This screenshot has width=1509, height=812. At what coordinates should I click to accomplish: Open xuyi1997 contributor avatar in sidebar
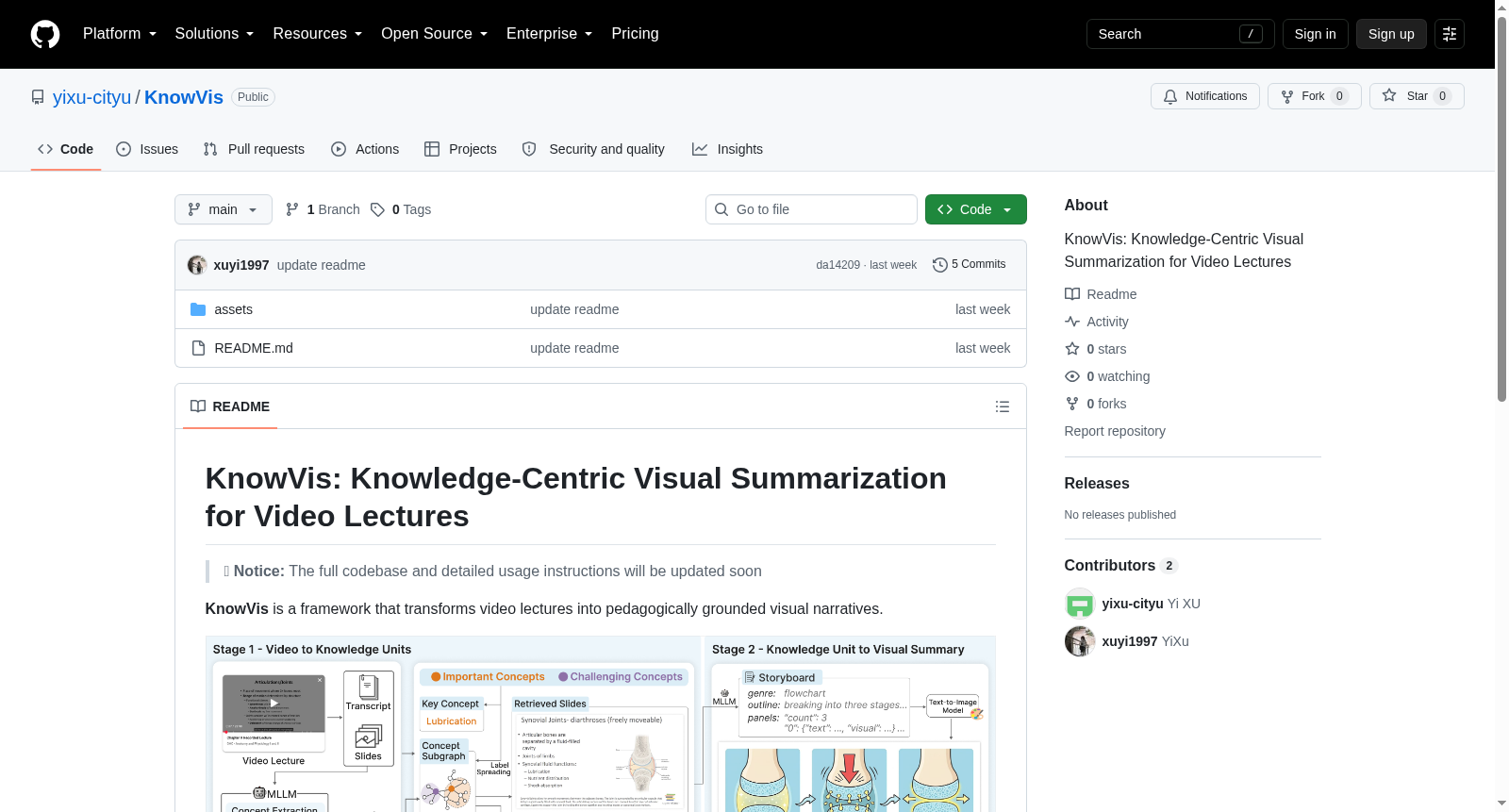[1080, 641]
